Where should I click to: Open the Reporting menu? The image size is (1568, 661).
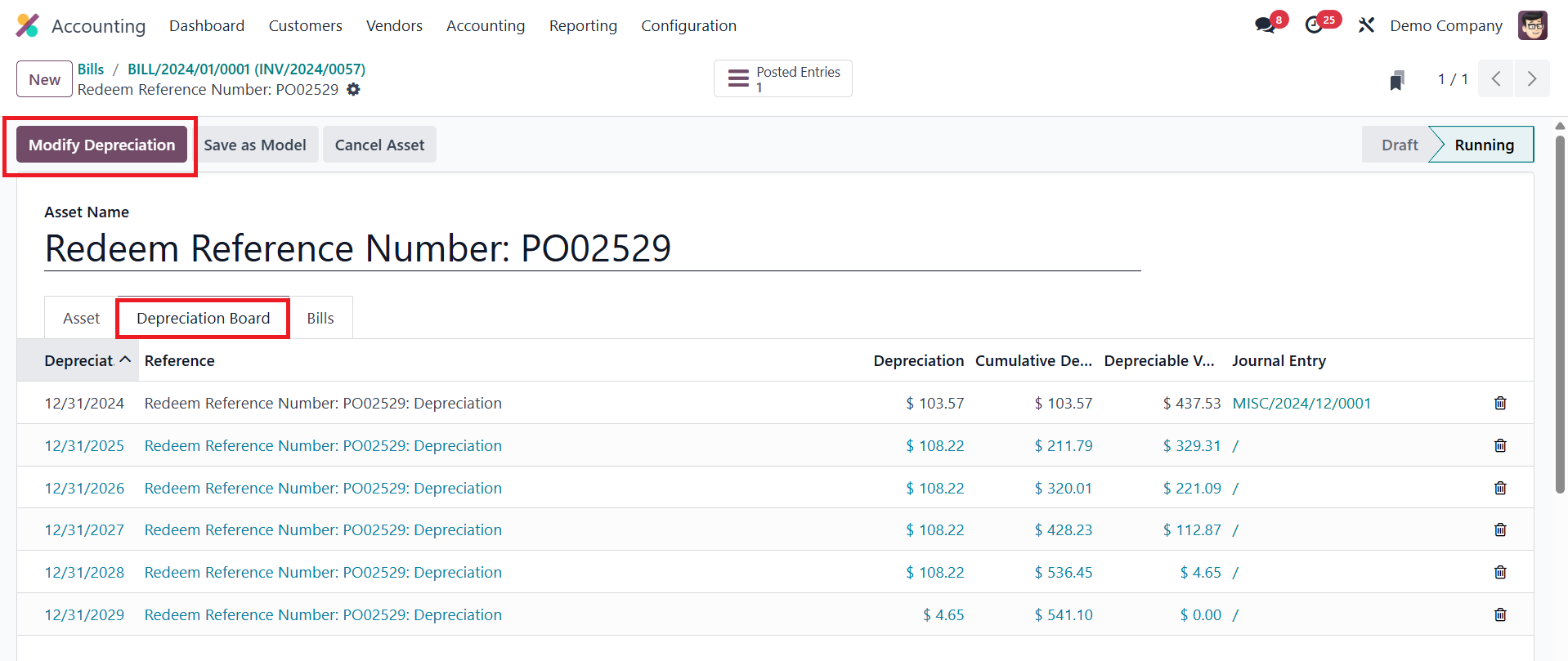[x=583, y=26]
